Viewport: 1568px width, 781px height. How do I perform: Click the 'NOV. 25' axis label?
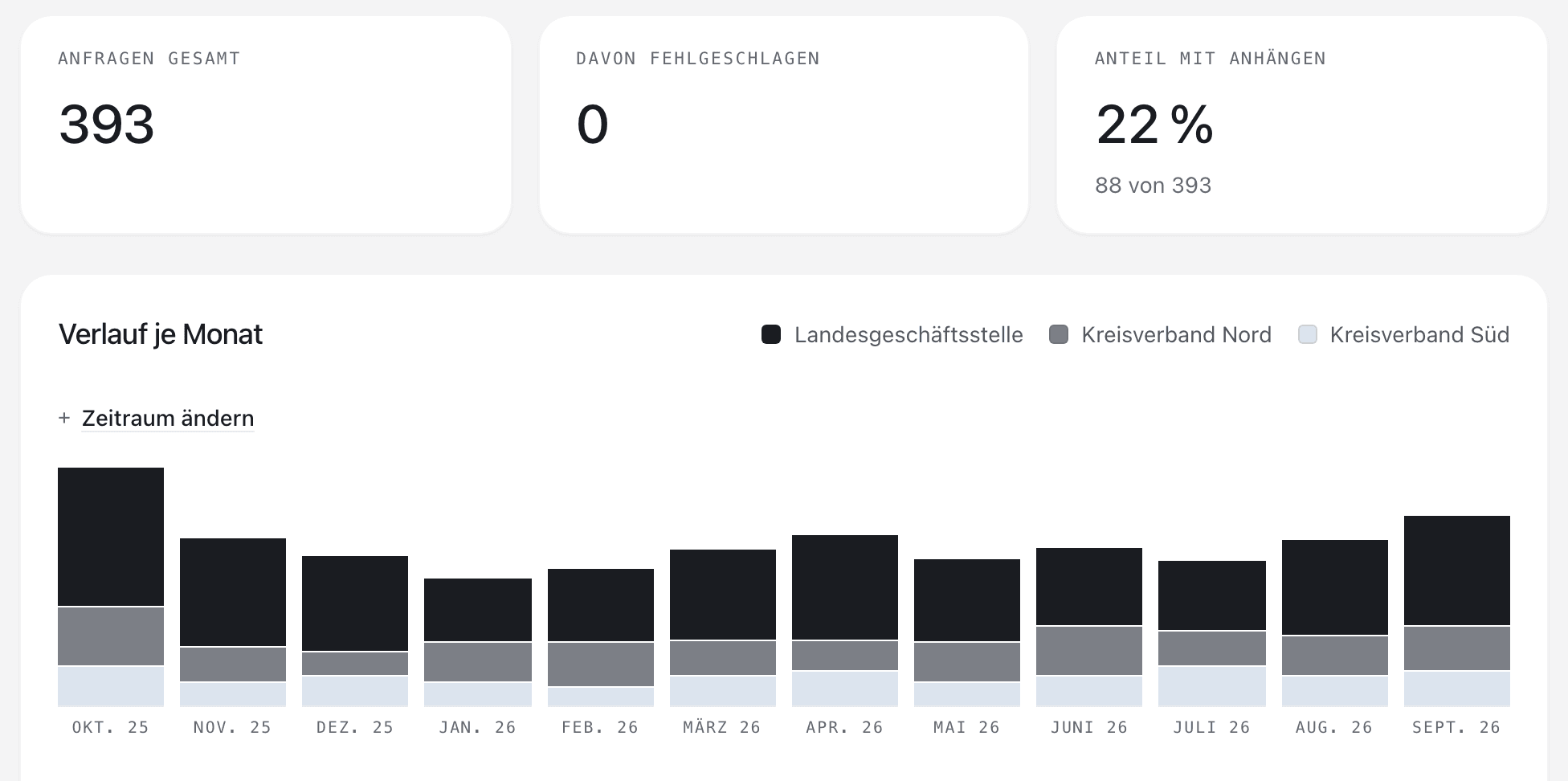coord(233,727)
